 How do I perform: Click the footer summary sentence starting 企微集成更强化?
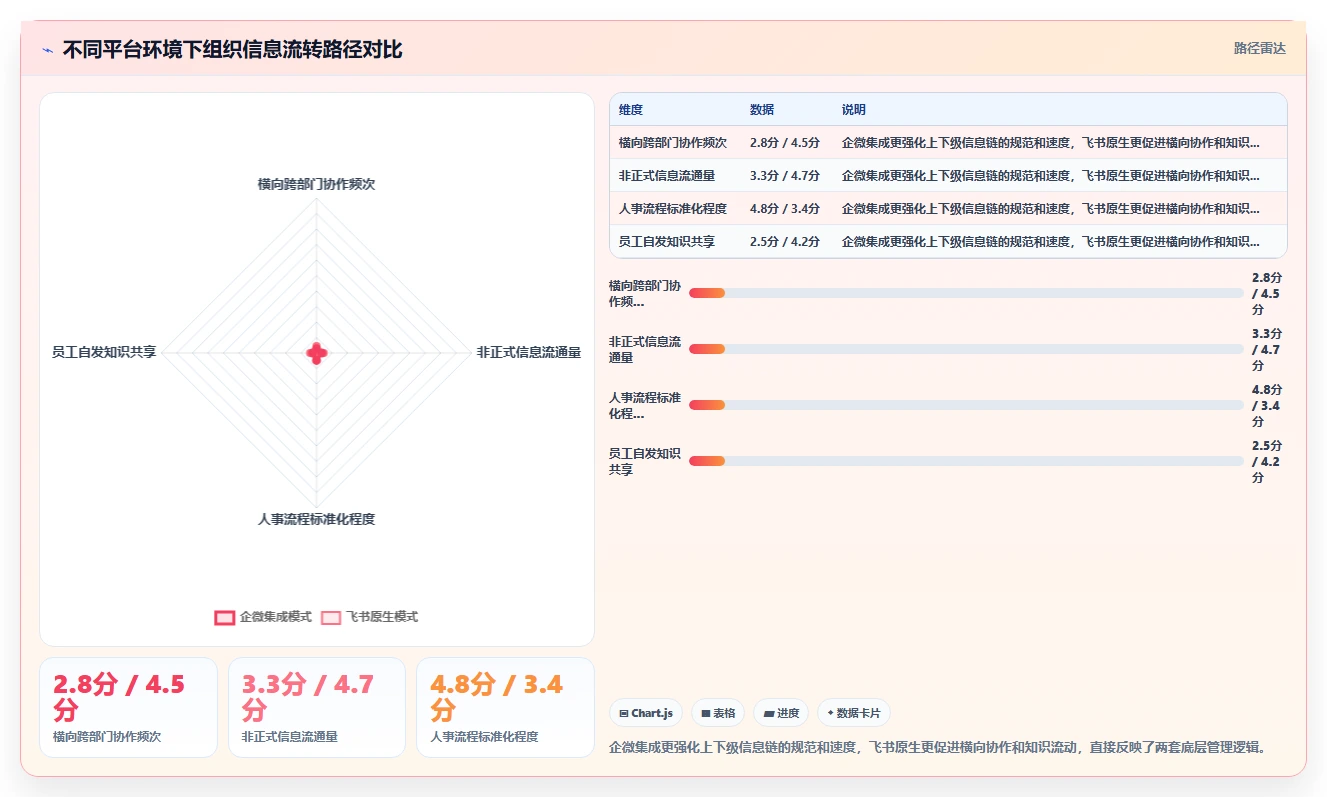[938, 747]
